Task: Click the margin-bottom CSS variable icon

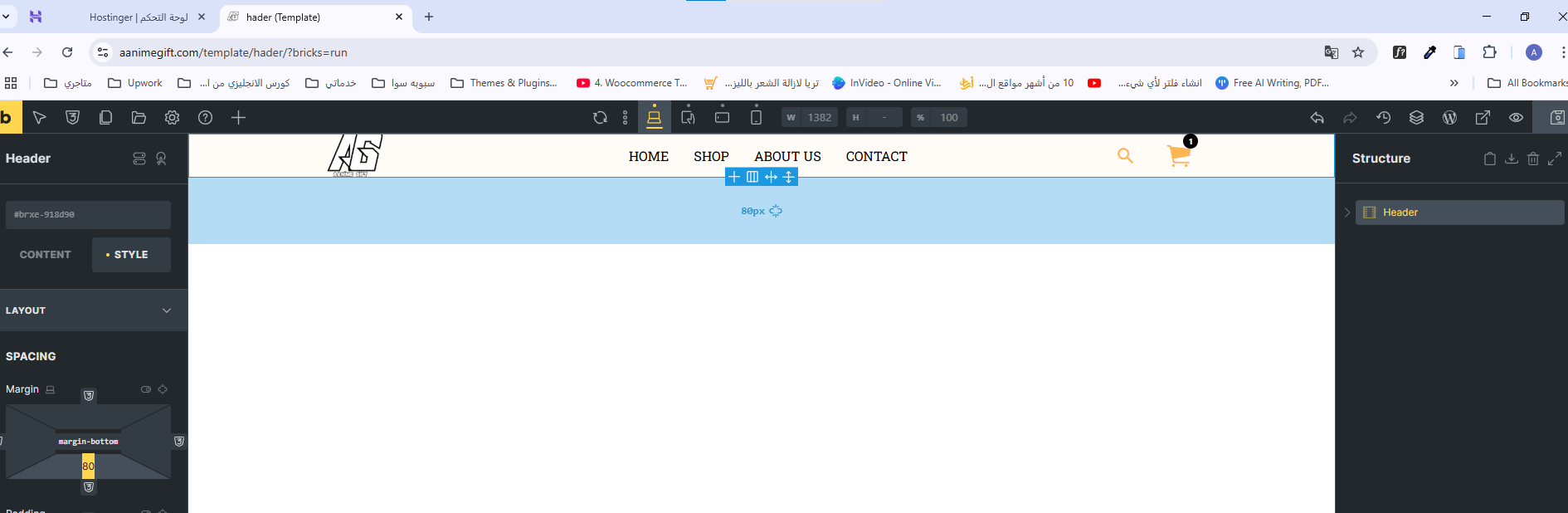Action: click(89, 487)
